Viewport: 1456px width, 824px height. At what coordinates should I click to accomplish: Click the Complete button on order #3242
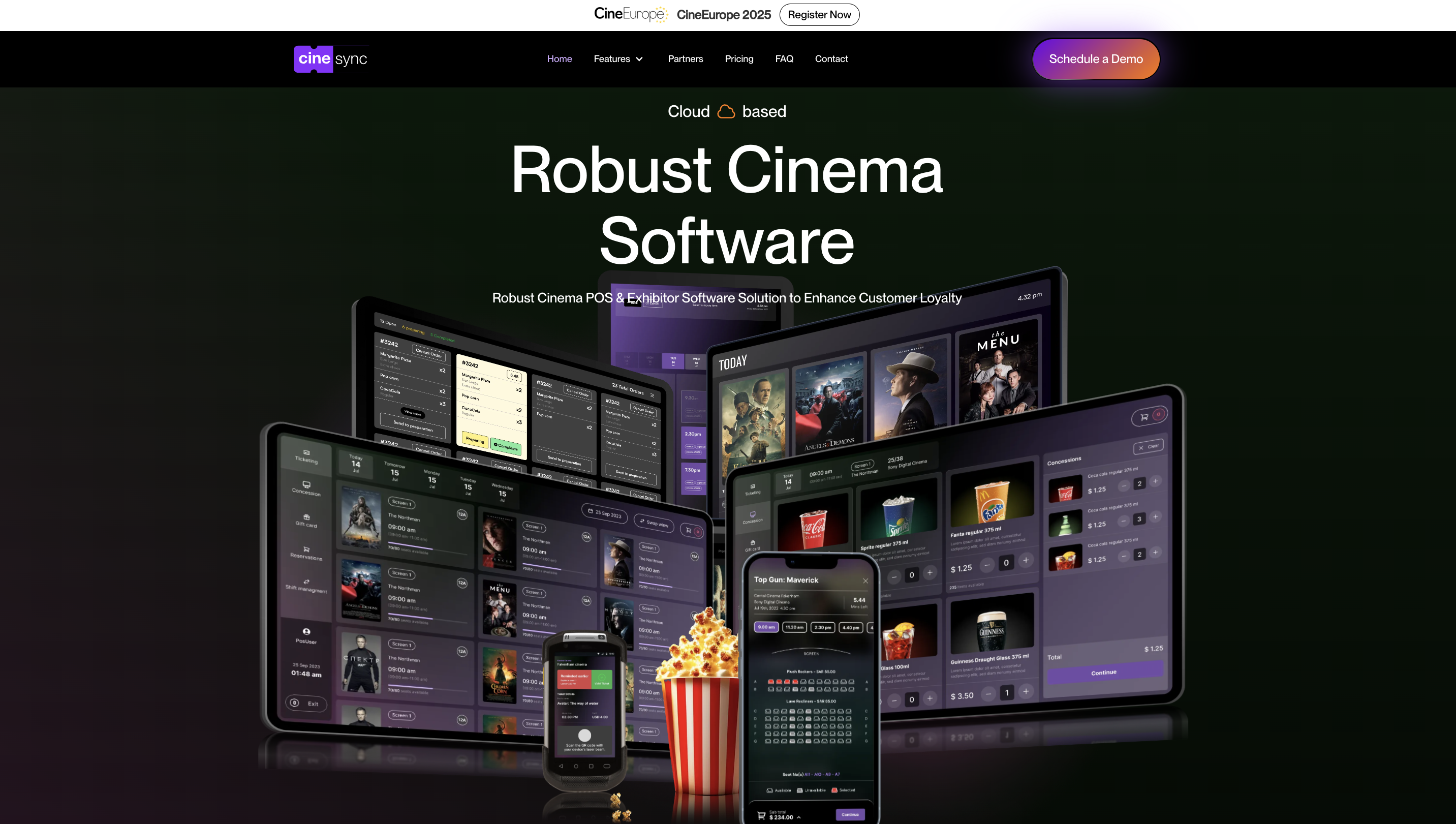pos(506,446)
